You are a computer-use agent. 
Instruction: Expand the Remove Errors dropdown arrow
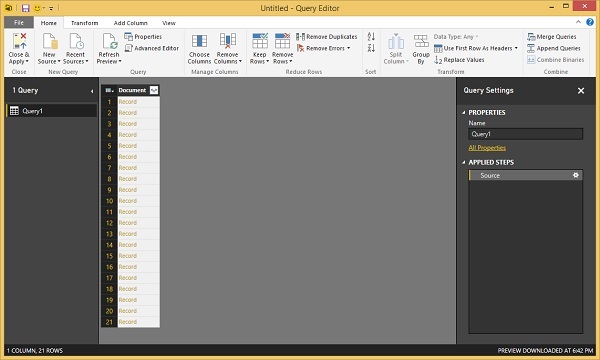349,48
